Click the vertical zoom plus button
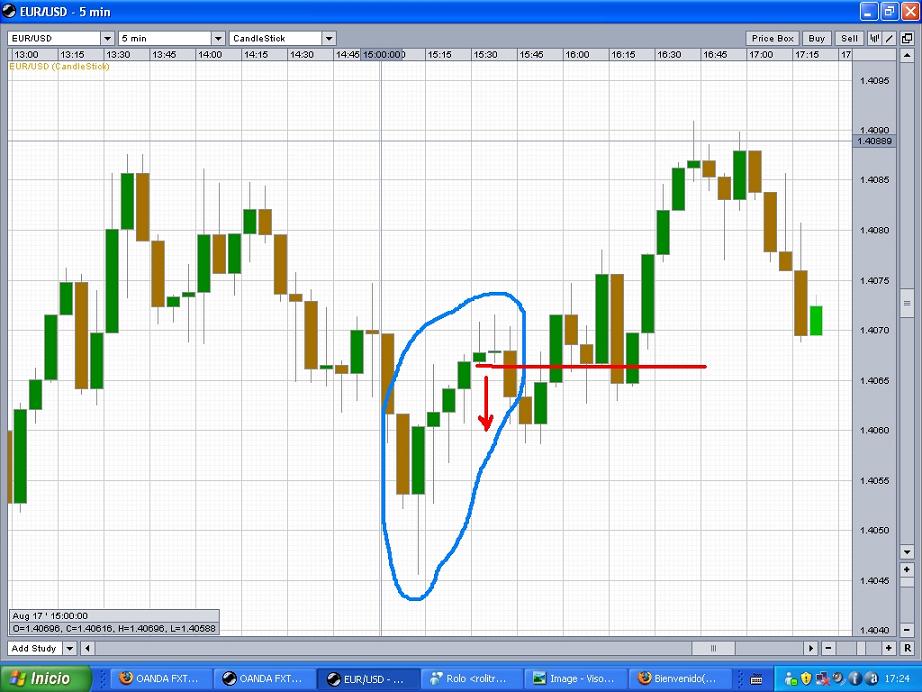The height and width of the screenshot is (692, 922). coord(907,570)
